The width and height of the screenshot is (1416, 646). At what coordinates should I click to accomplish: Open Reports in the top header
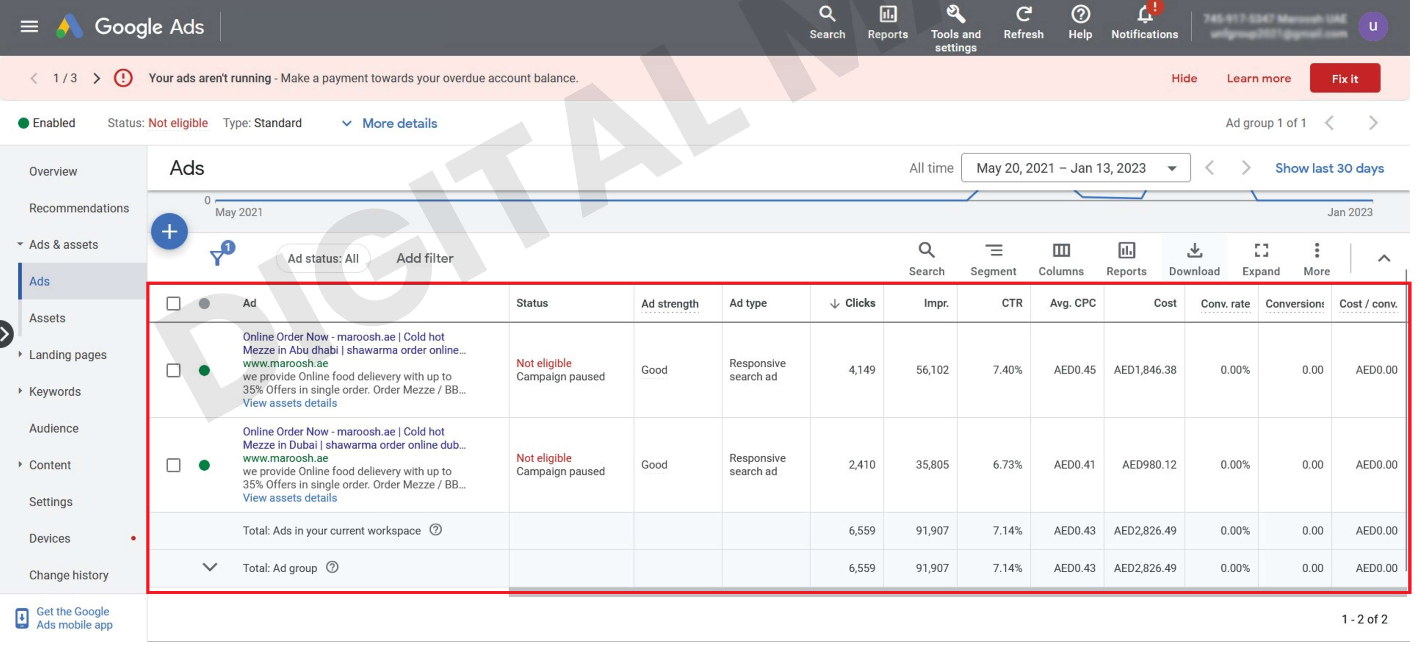[x=888, y=22]
